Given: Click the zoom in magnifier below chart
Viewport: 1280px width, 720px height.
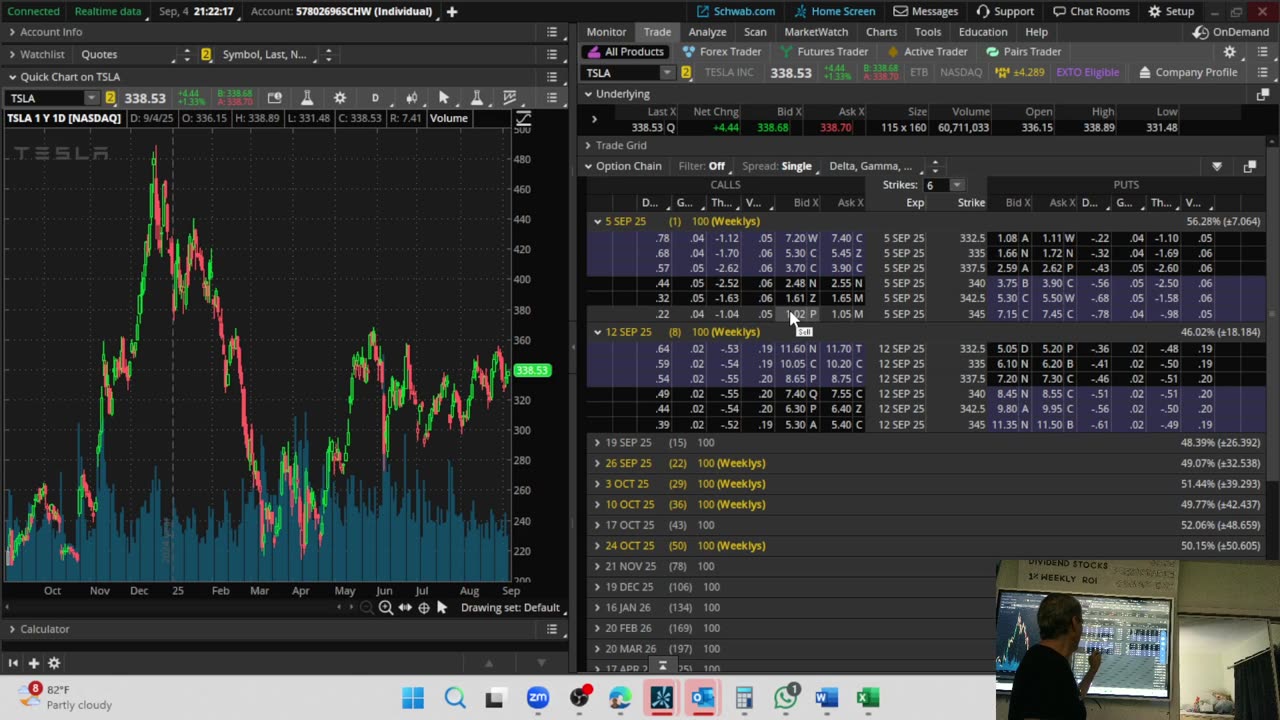Looking at the screenshot, I should click(x=385, y=607).
